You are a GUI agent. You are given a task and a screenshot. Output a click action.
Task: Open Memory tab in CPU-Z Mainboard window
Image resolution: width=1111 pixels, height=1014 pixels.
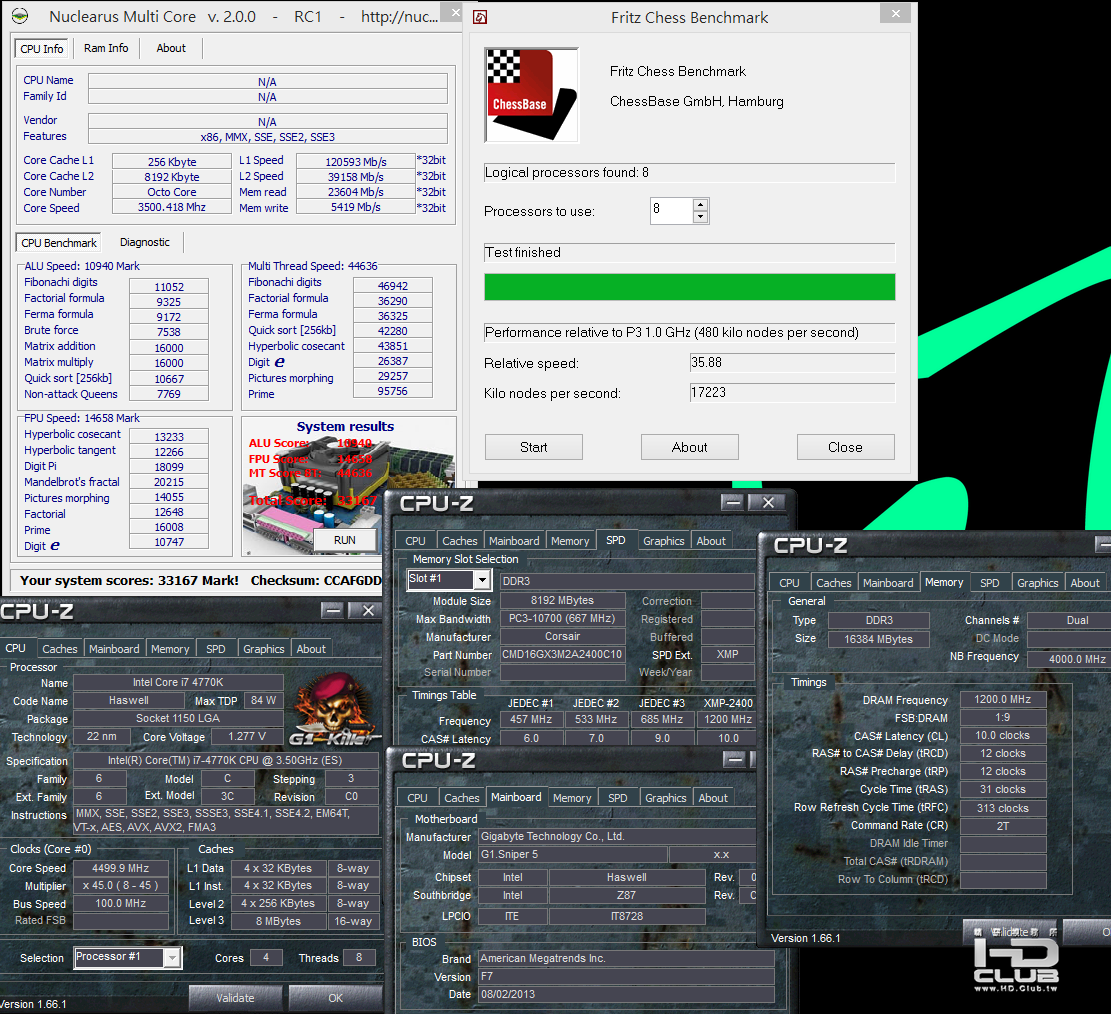[572, 798]
